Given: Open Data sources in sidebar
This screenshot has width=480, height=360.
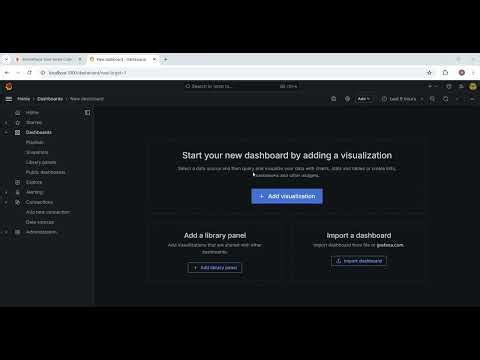Looking at the screenshot, I should click(x=40, y=222).
